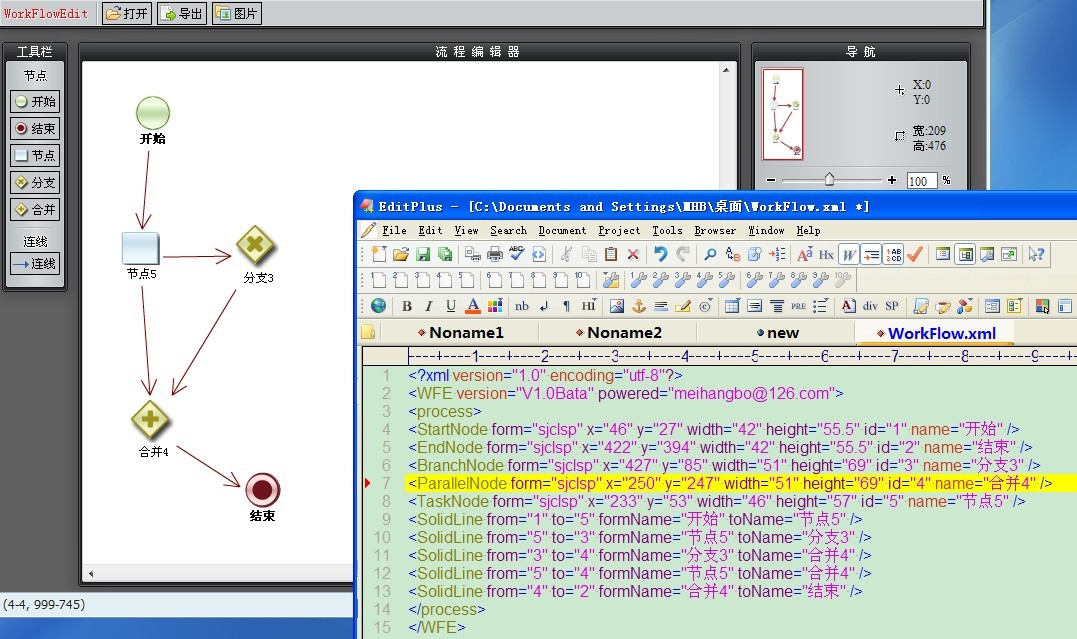
Task: Toggle Italic formatting in HTML toolbar
Action: pyautogui.click(x=429, y=306)
